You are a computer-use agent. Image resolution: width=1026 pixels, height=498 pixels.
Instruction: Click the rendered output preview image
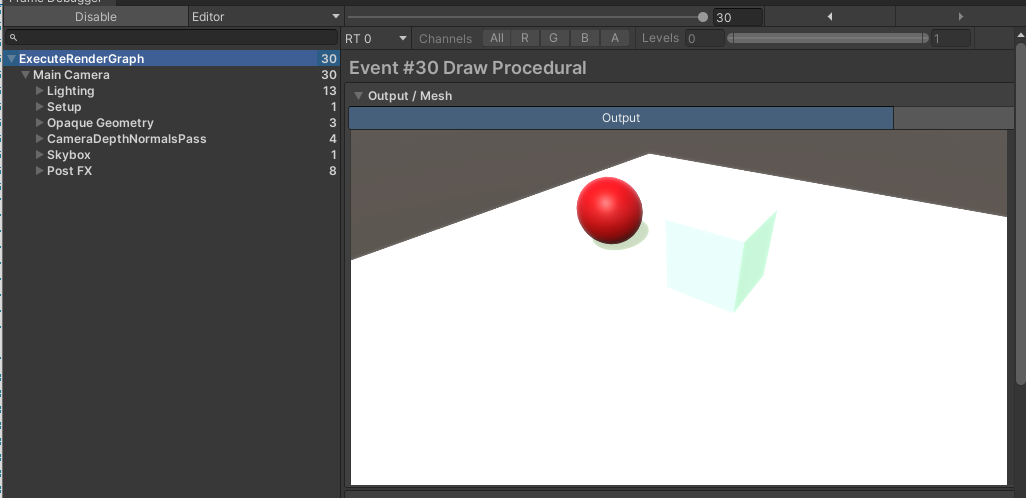pos(679,308)
